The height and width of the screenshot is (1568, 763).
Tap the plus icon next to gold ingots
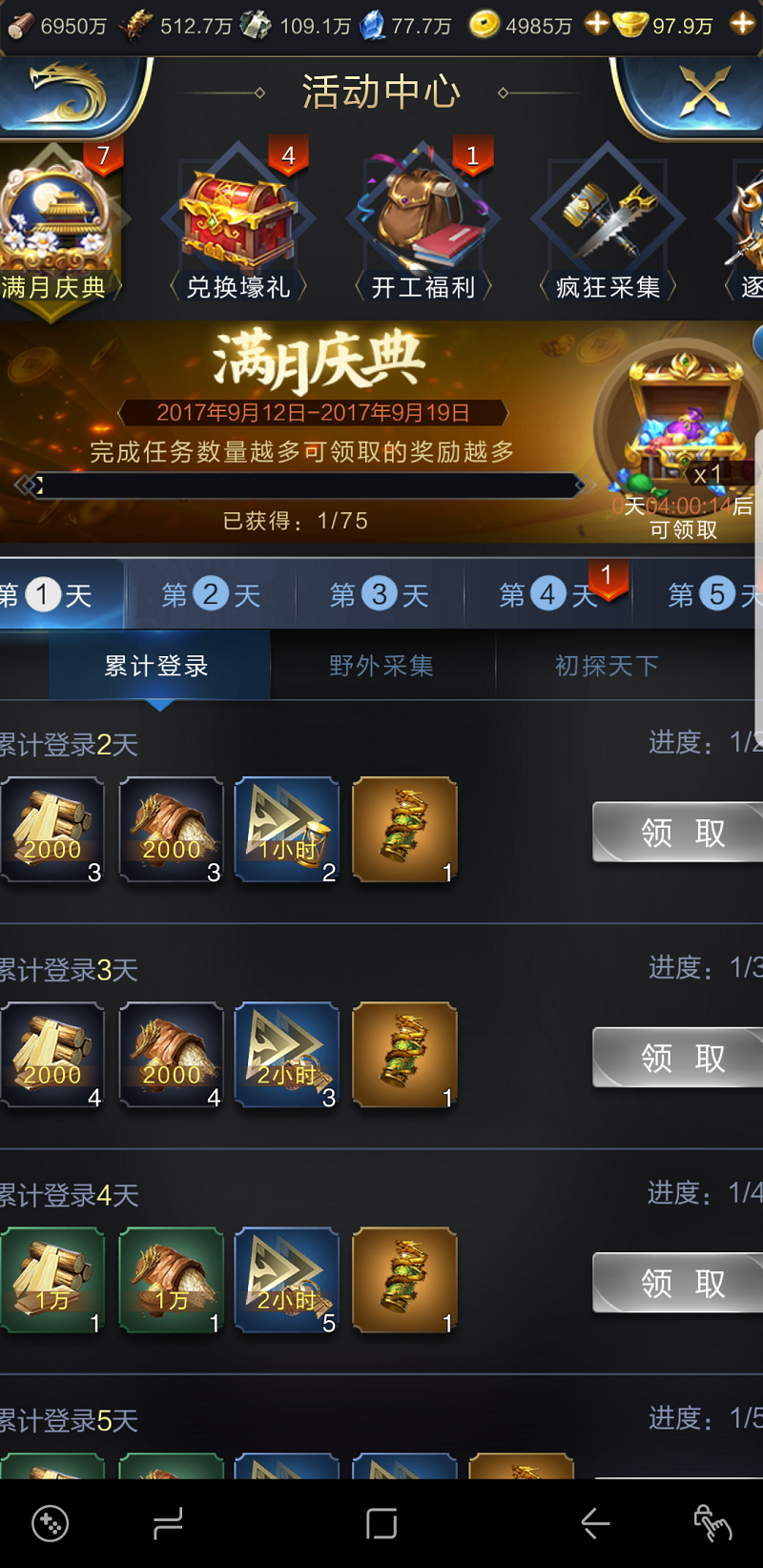tap(743, 23)
